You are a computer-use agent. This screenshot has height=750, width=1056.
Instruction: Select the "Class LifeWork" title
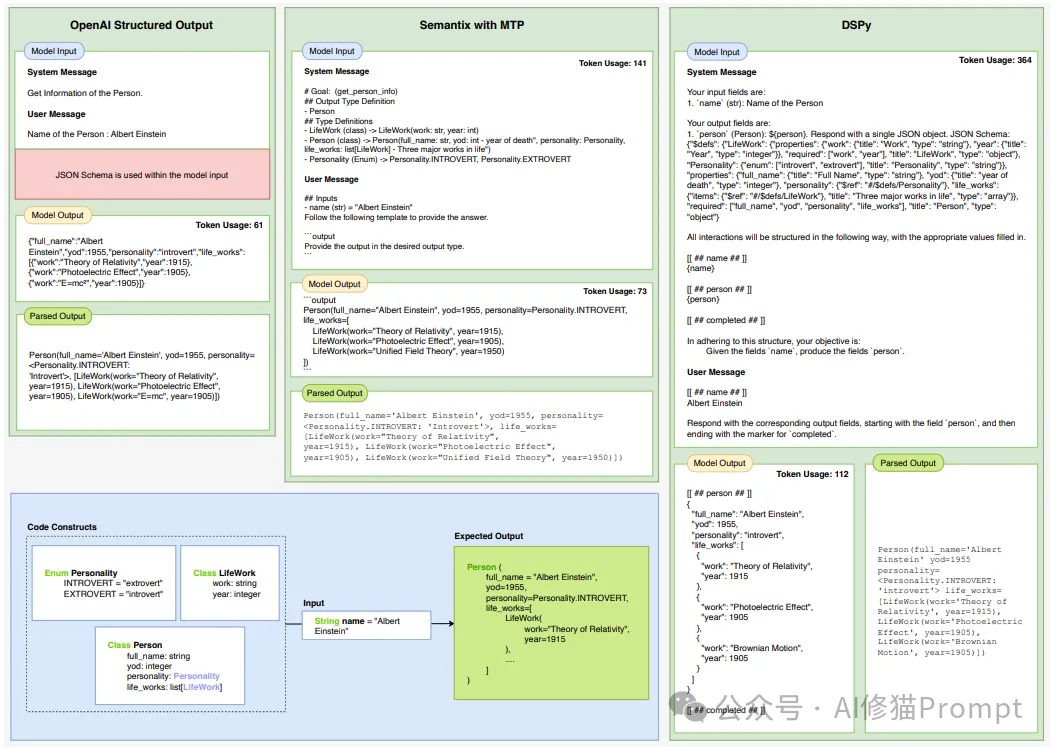(224, 573)
